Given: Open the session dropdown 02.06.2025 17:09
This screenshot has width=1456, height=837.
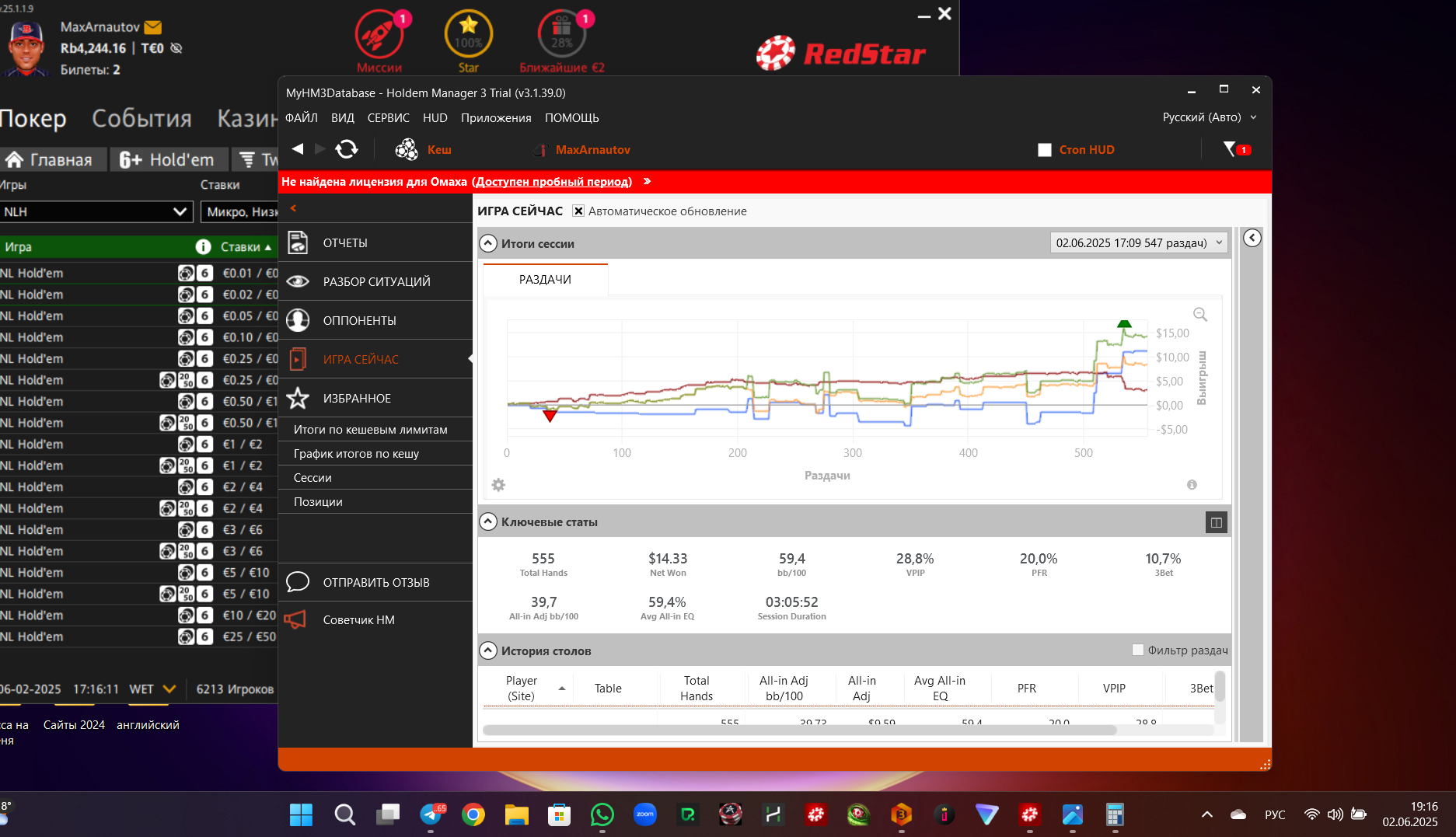Looking at the screenshot, I should (1139, 242).
